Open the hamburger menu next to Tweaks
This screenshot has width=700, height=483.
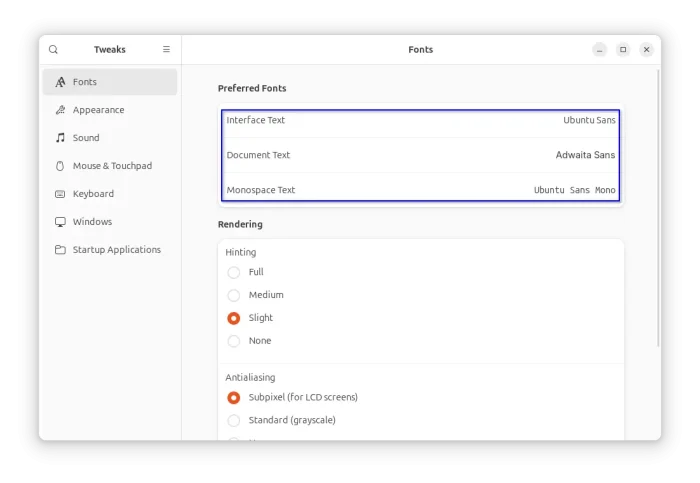coord(166,49)
